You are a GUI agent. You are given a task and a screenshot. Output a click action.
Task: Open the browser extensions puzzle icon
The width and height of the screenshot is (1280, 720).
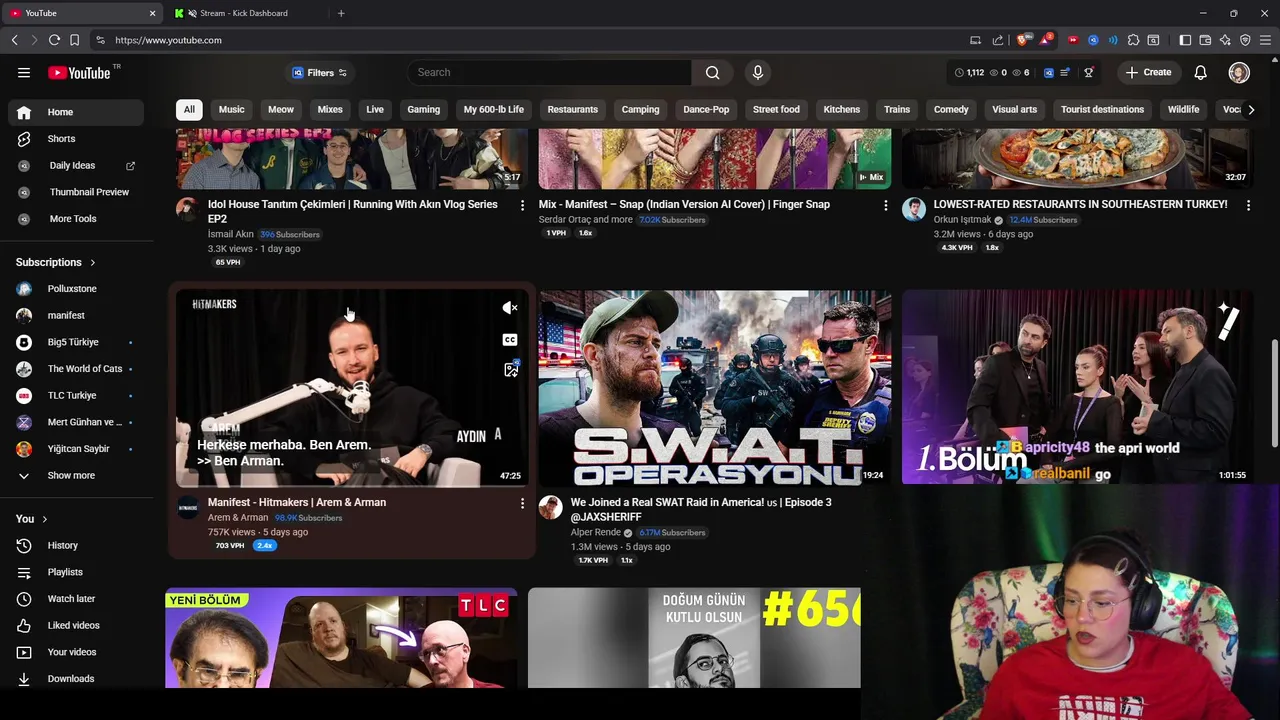1133,40
